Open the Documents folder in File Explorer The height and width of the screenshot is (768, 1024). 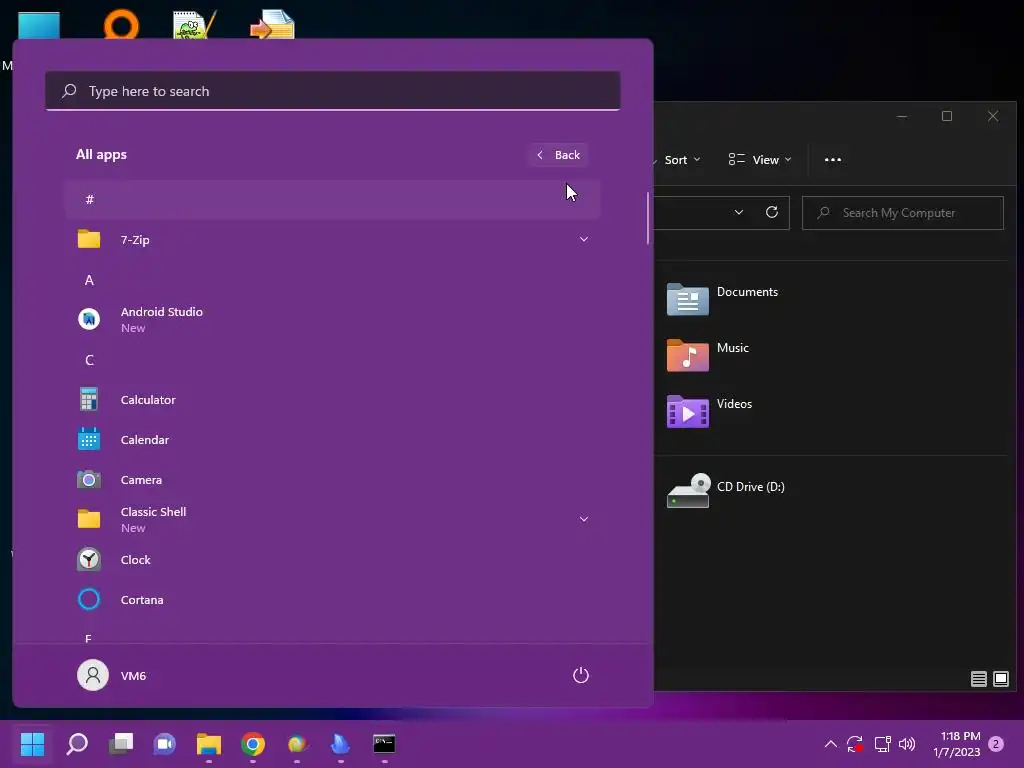[722, 300]
